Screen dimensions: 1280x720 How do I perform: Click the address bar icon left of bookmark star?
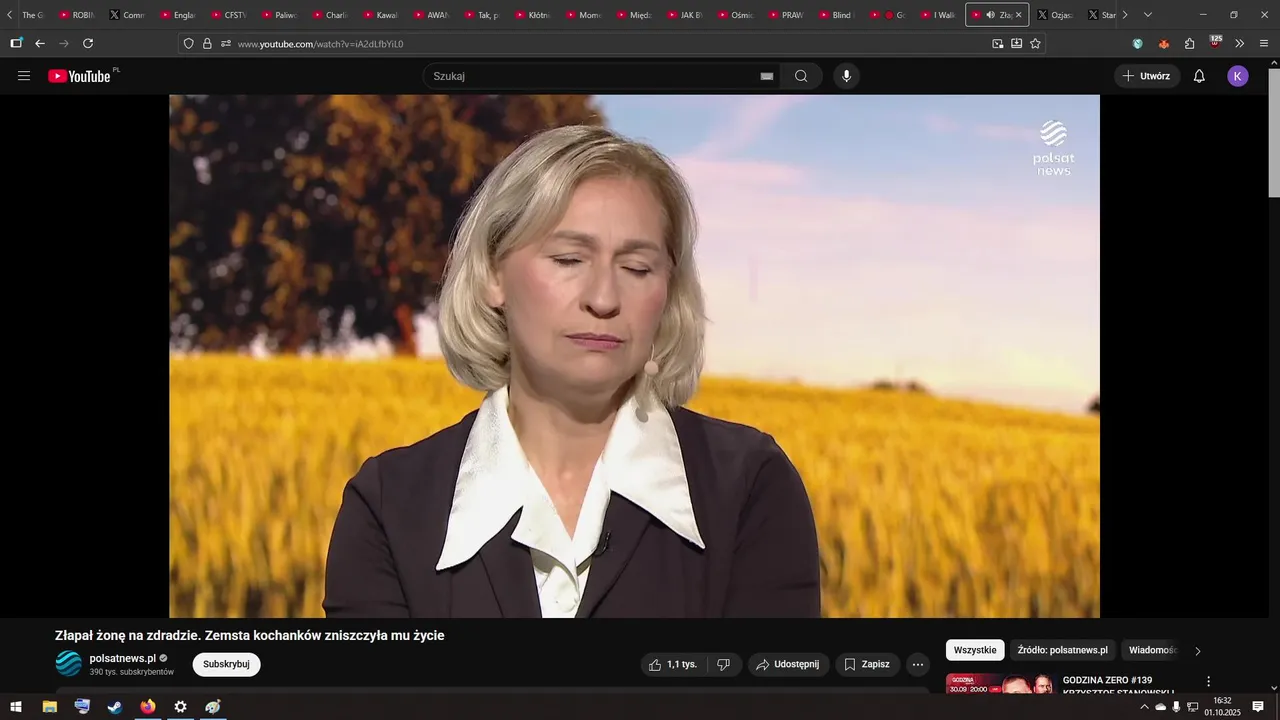[1016, 43]
